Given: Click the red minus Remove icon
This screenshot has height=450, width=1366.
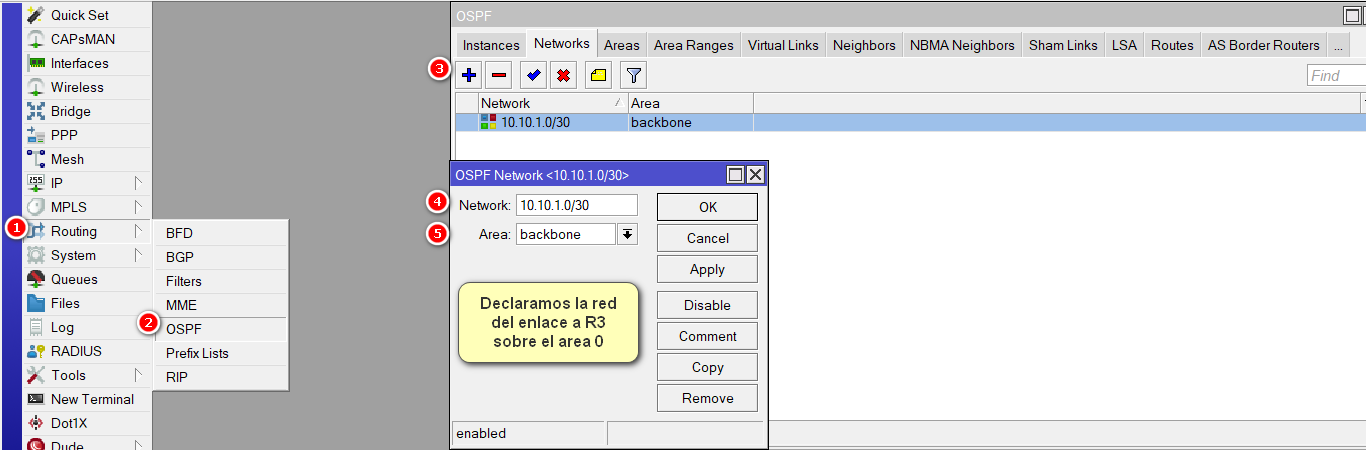Looking at the screenshot, I should click(x=500, y=75).
